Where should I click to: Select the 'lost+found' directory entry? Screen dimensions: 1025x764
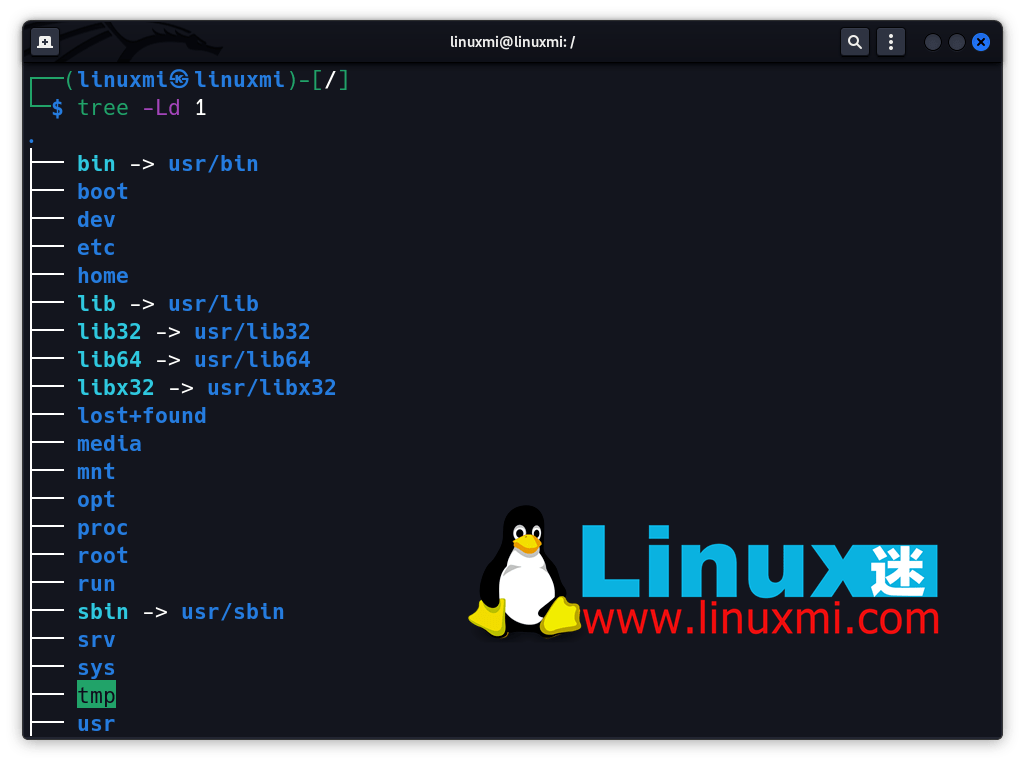(142, 416)
